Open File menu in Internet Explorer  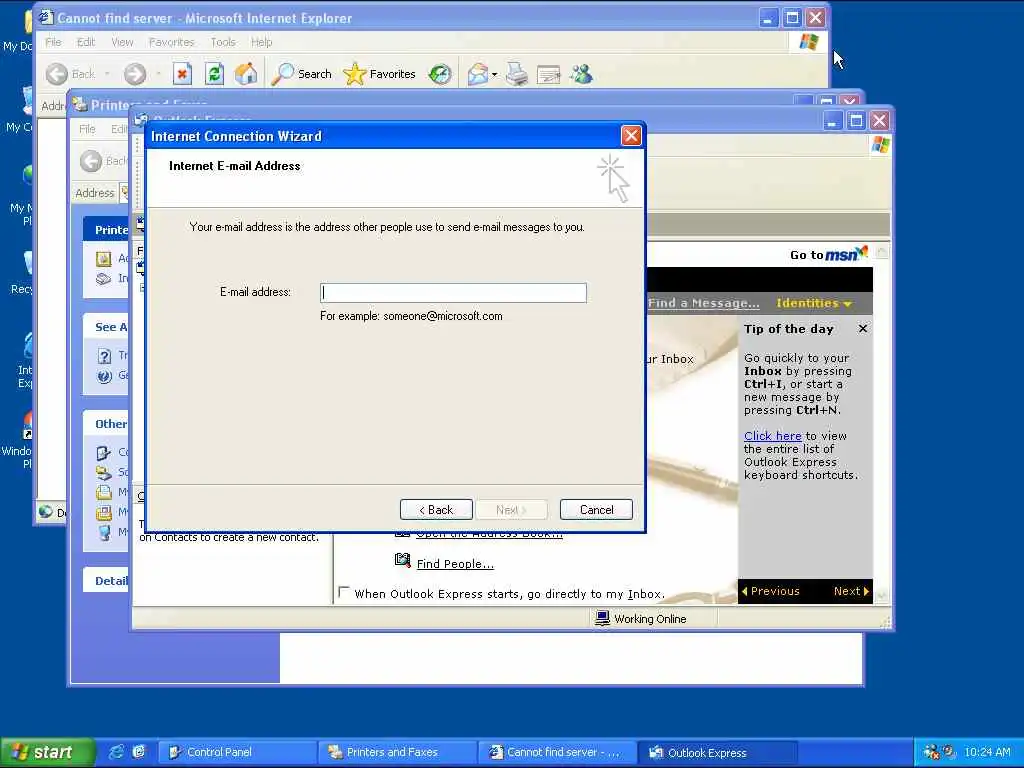click(x=53, y=42)
